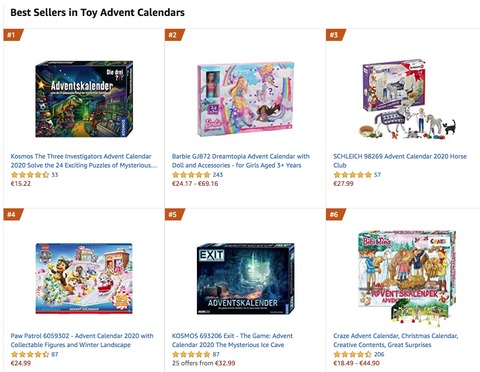The image size is (480, 372).
Task: Open 25 offers from €32.99 link
Action: pos(204,363)
